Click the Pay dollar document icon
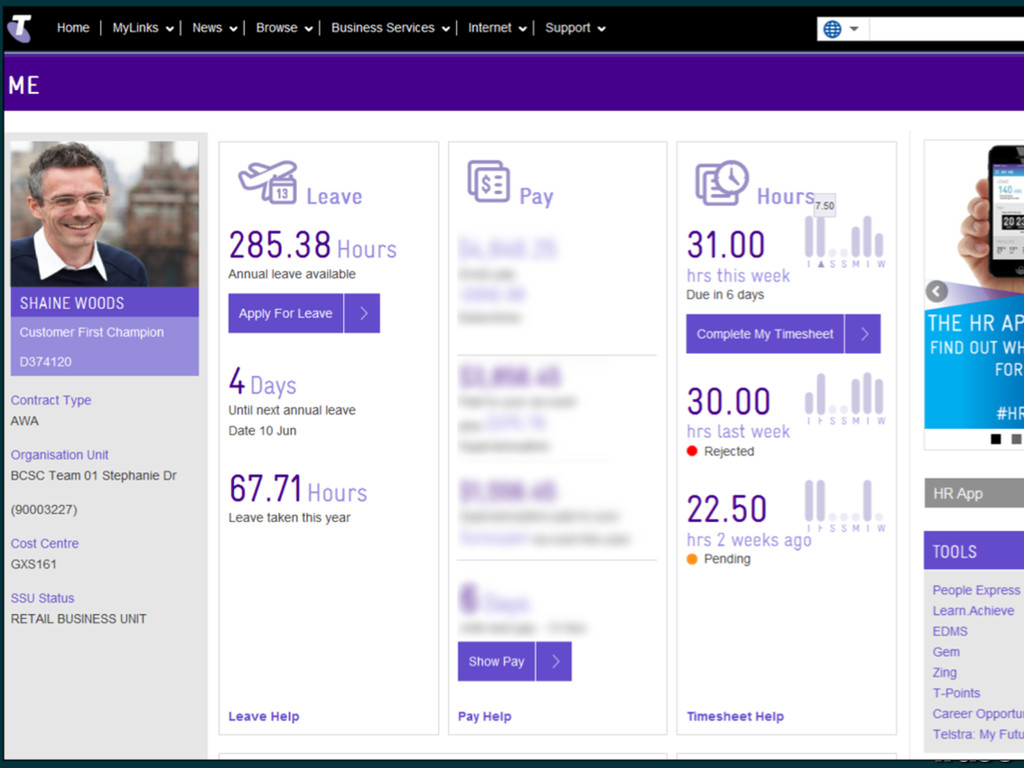This screenshot has height=768, width=1024. 488,182
